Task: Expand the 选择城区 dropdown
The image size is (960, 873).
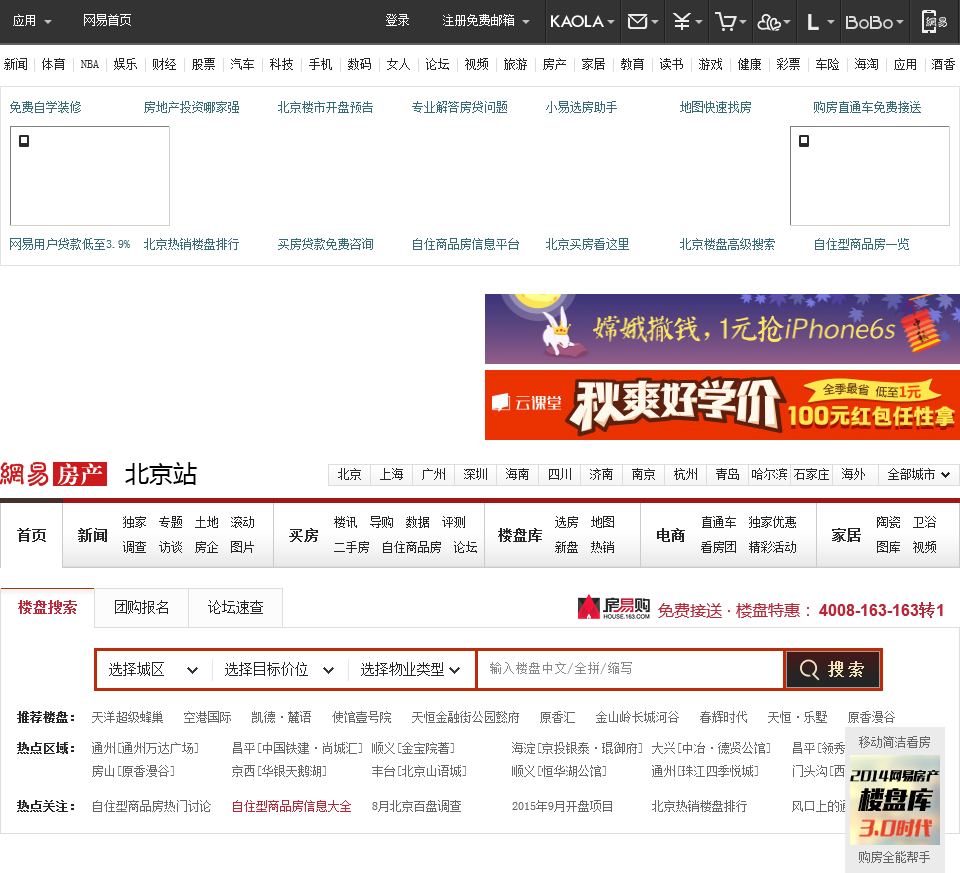Action: [x=153, y=670]
